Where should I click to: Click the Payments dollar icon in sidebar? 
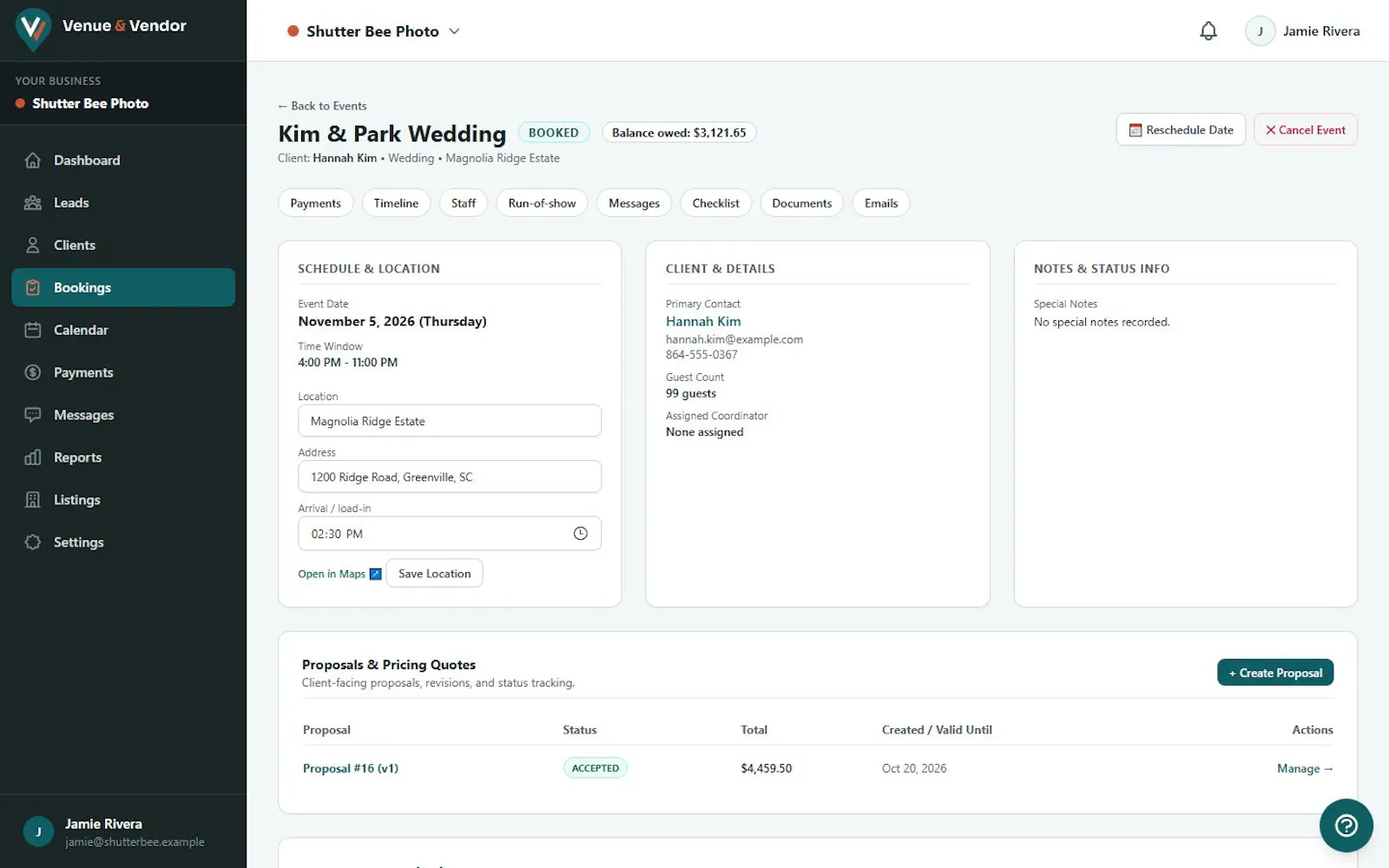tap(33, 373)
